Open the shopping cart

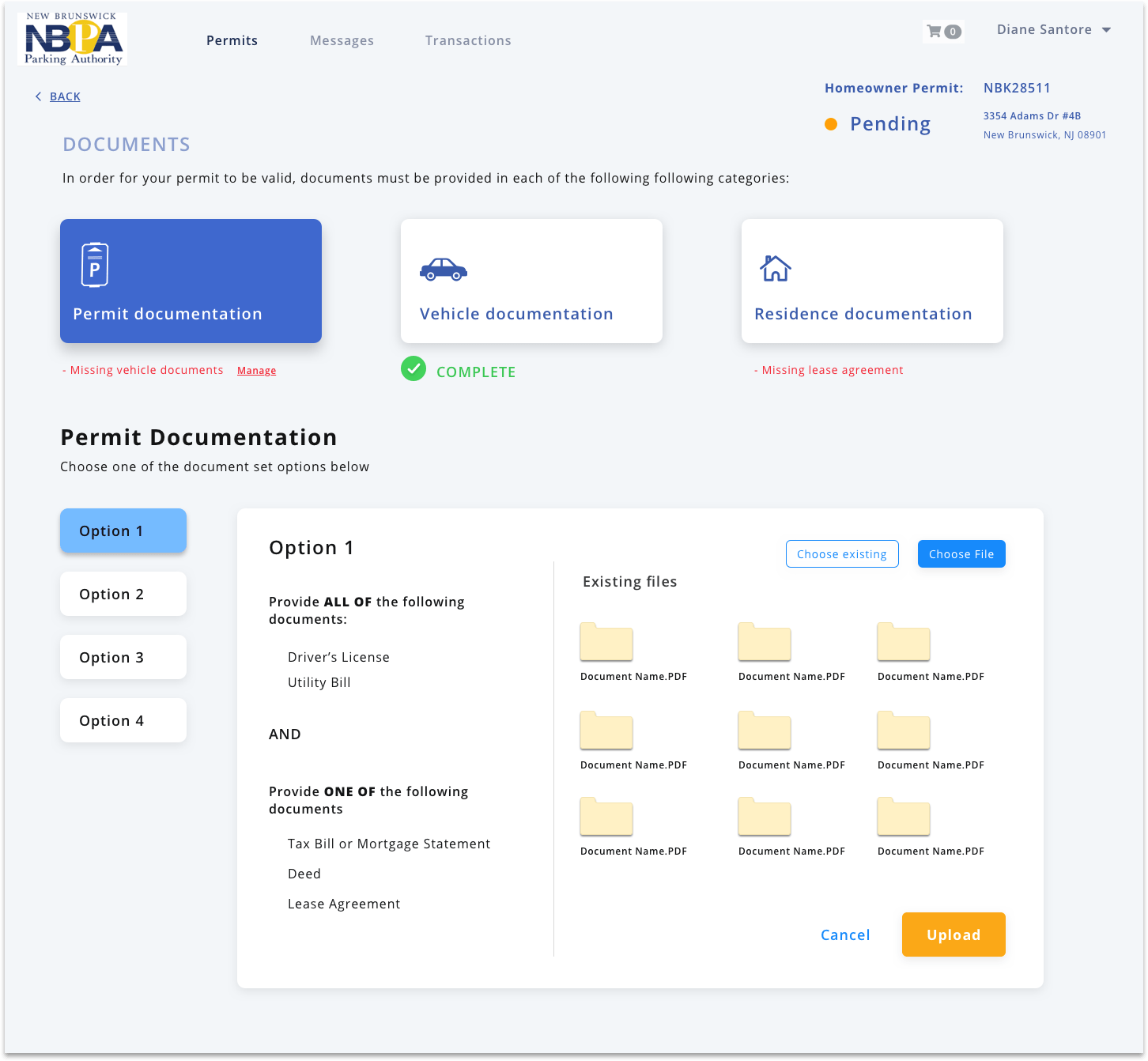pyautogui.click(x=942, y=31)
